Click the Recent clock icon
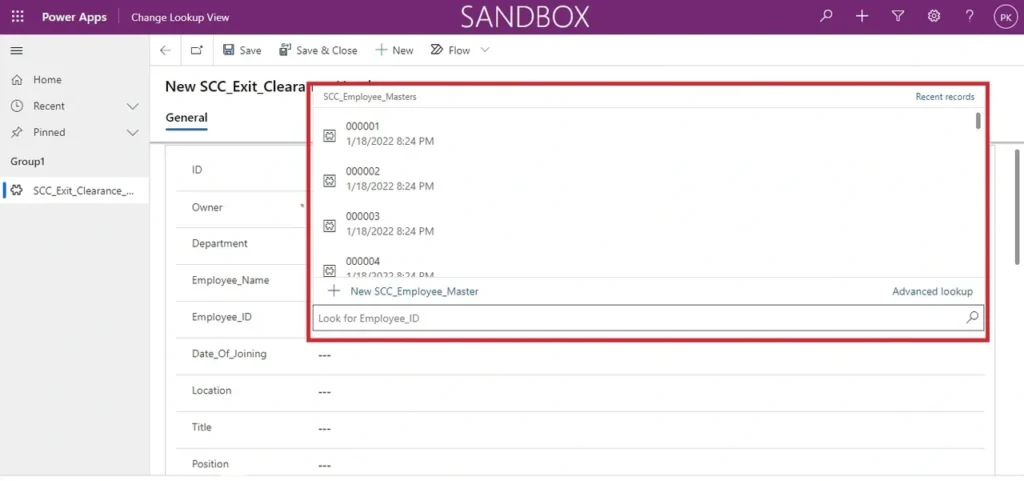 point(18,106)
